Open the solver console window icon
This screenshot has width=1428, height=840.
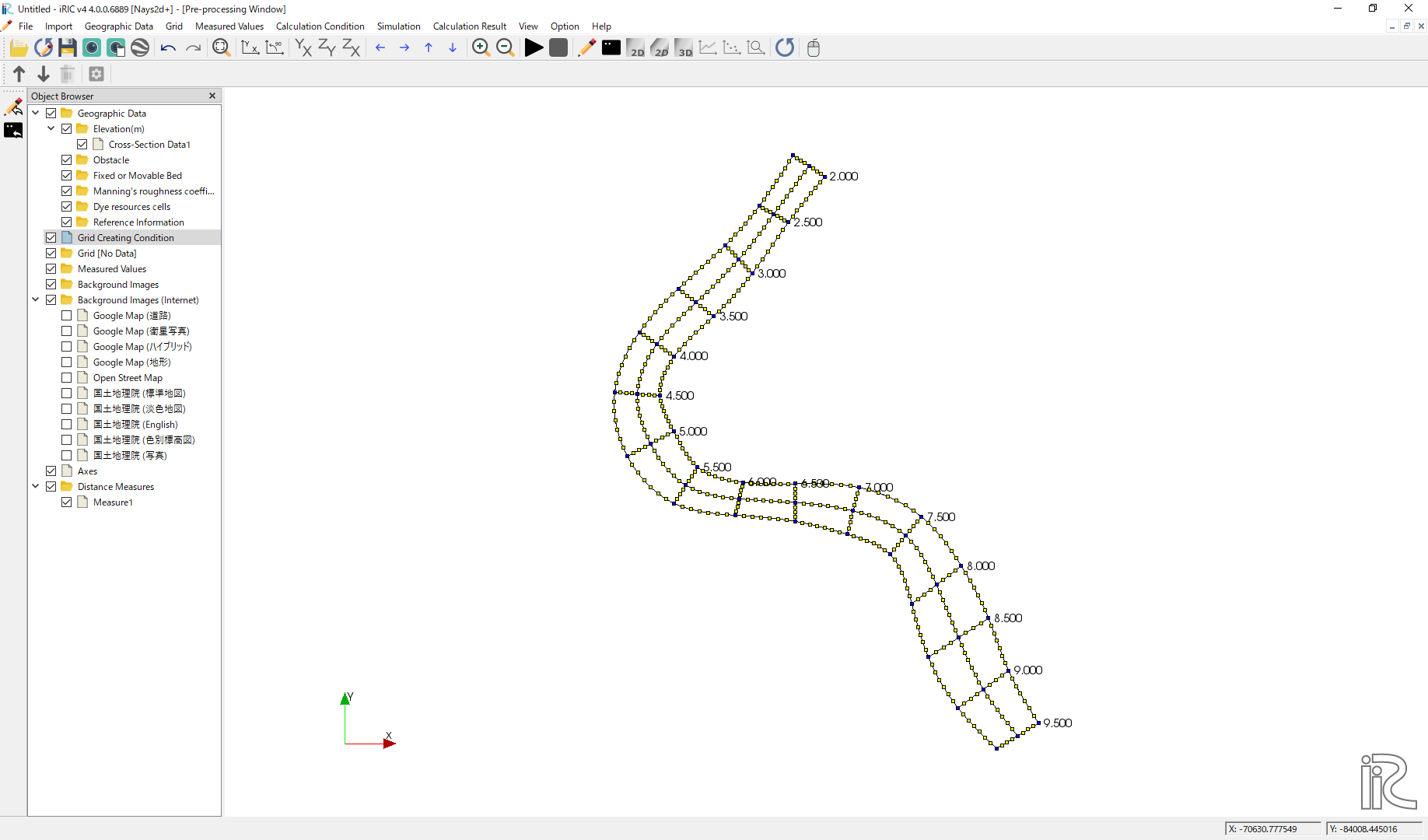click(611, 48)
